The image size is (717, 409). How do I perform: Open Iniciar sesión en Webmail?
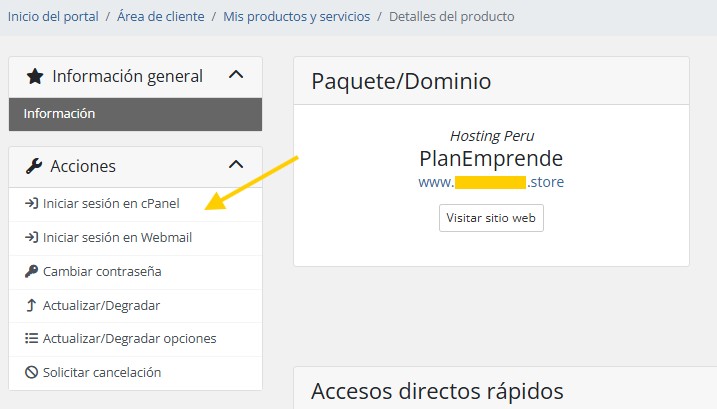pos(135,238)
